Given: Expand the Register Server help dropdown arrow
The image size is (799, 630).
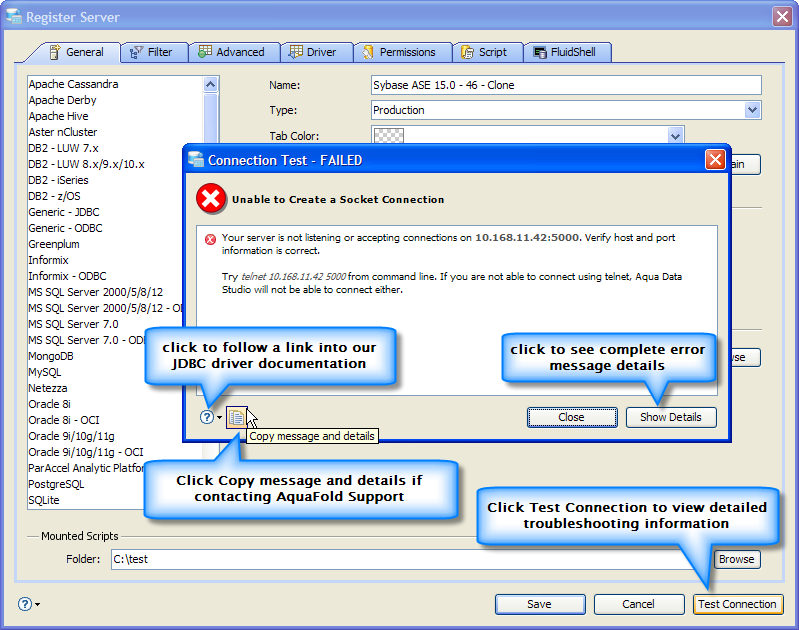Looking at the screenshot, I should click(x=38, y=605).
